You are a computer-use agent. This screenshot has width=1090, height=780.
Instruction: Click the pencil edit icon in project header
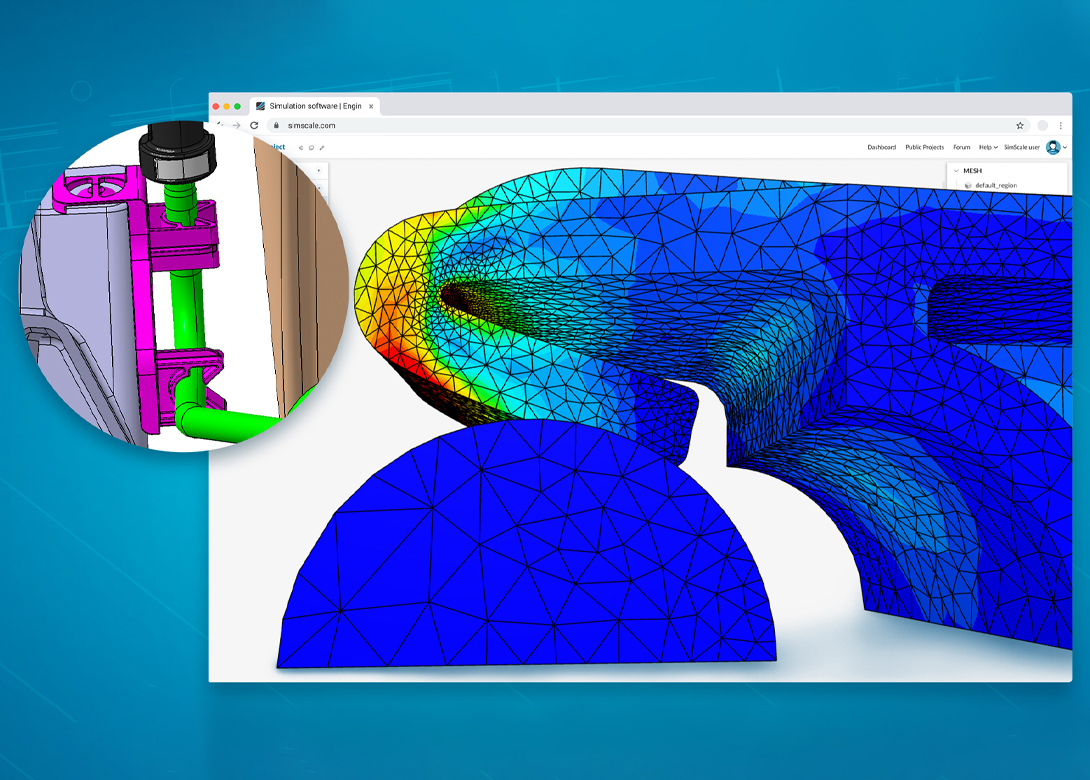pos(322,147)
